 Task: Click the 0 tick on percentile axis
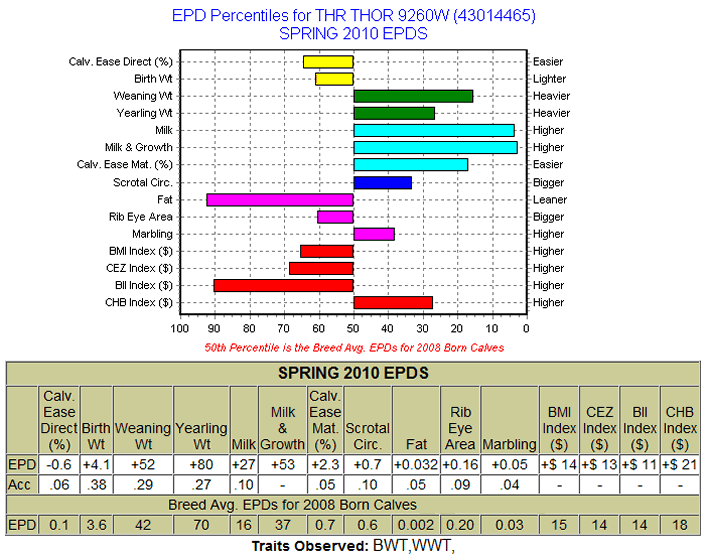[526, 328]
